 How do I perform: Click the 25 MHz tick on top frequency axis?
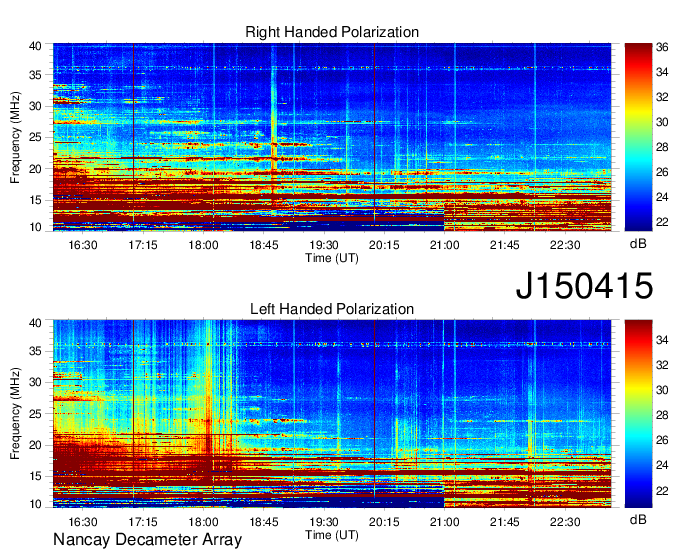[x=35, y=137]
